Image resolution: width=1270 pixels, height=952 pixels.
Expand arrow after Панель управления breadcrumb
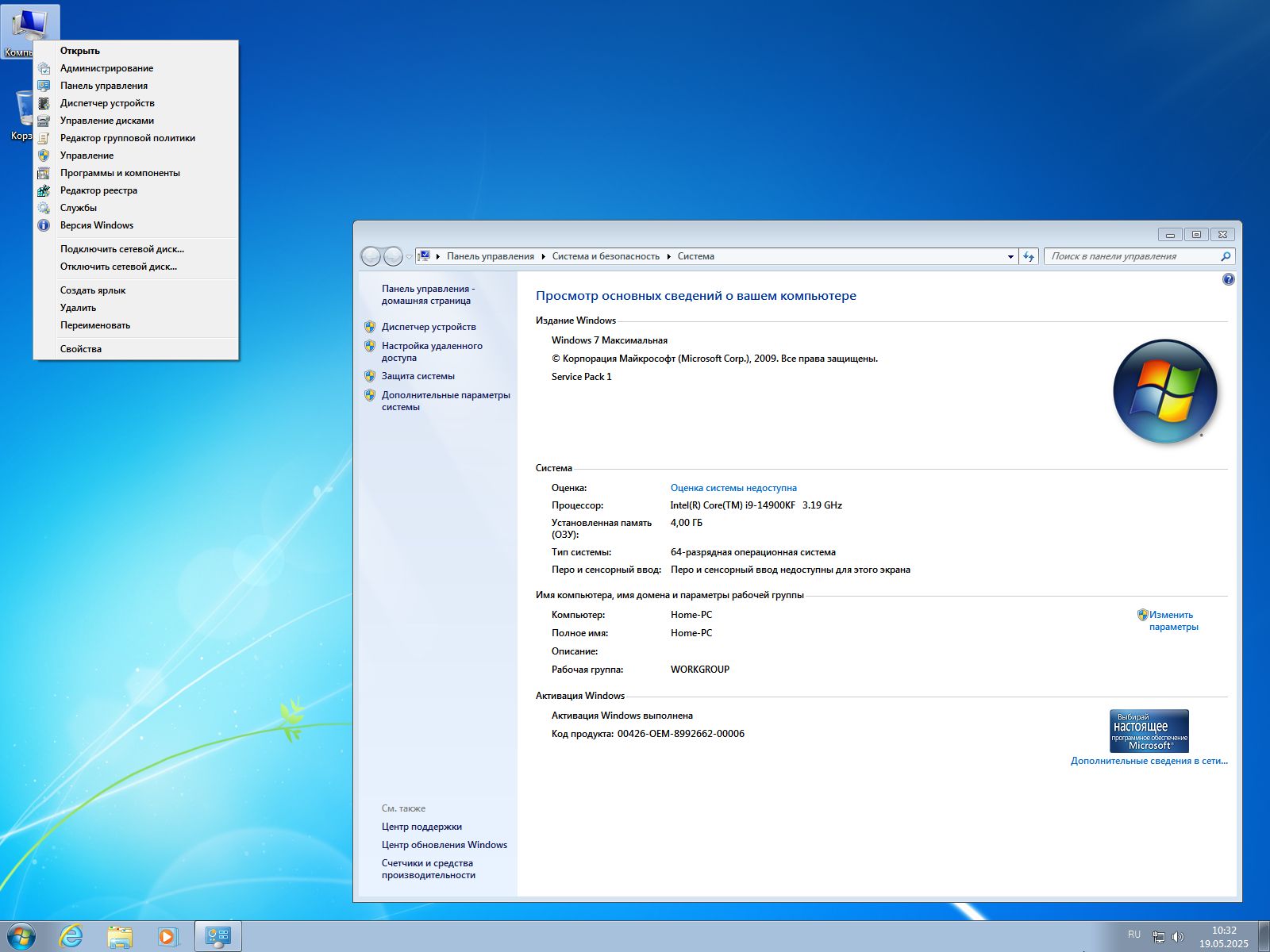(544, 256)
